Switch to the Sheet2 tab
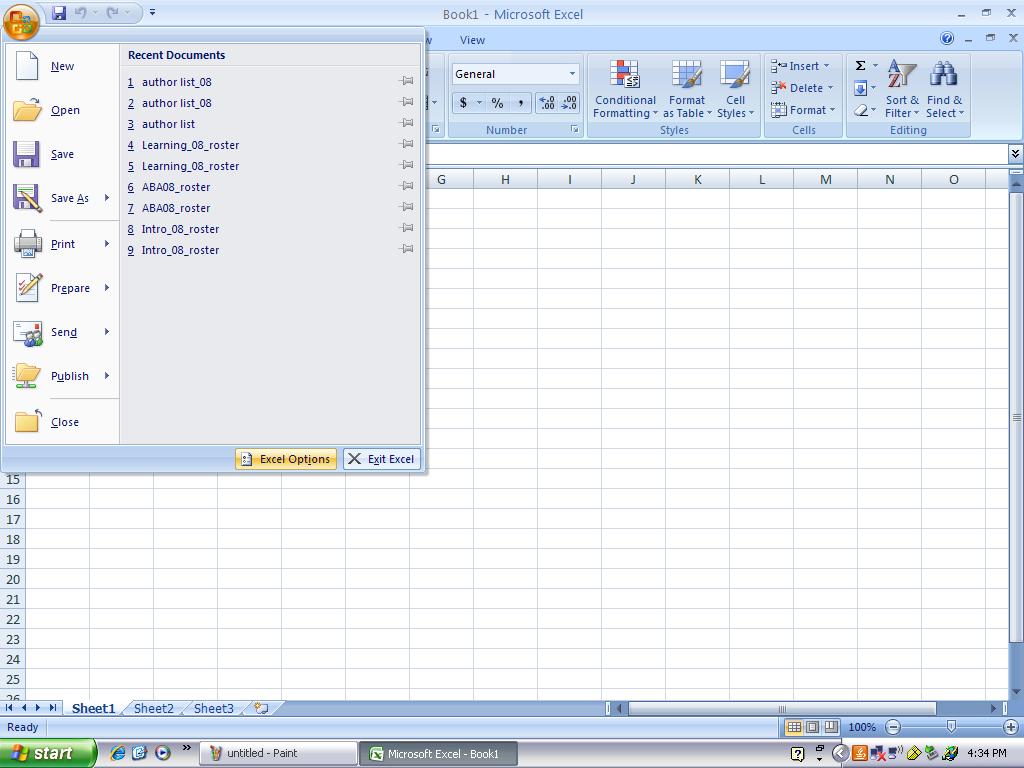 (x=153, y=708)
